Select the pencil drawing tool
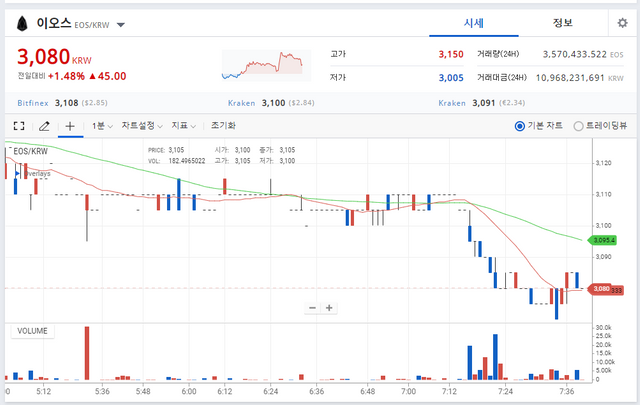 [44, 126]
